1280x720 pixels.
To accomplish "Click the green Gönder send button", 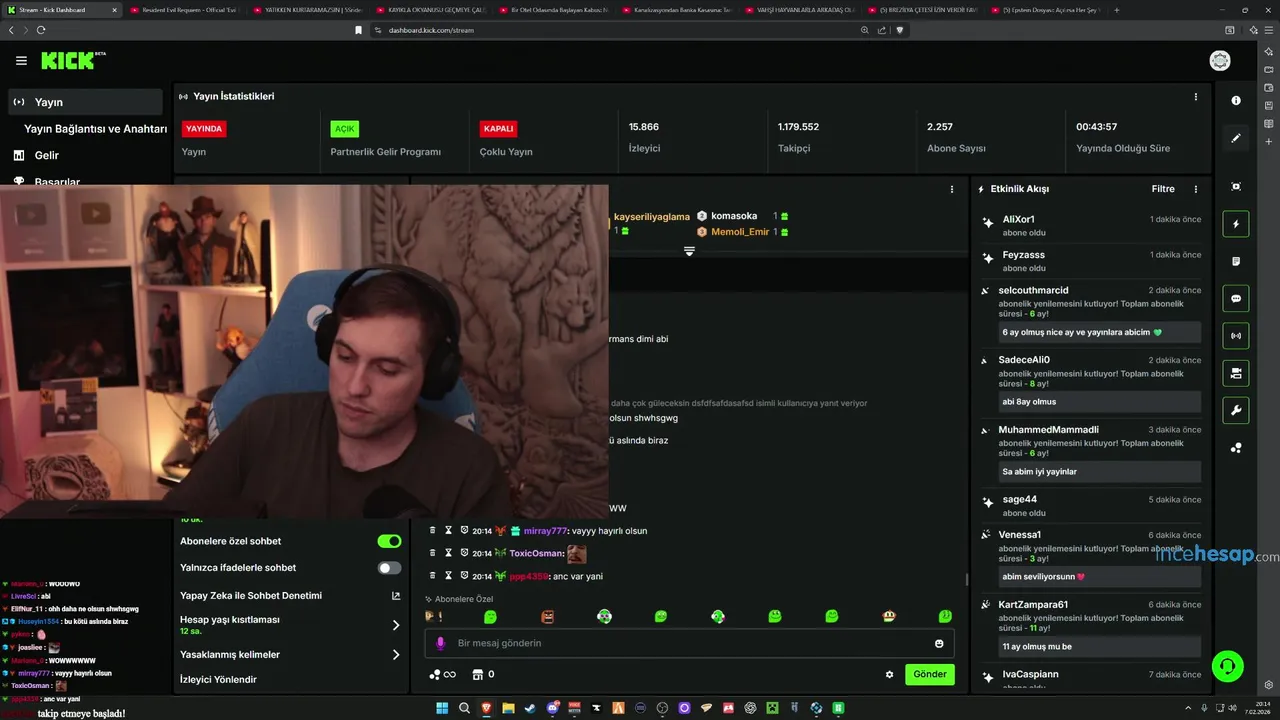I will point(929,674).
